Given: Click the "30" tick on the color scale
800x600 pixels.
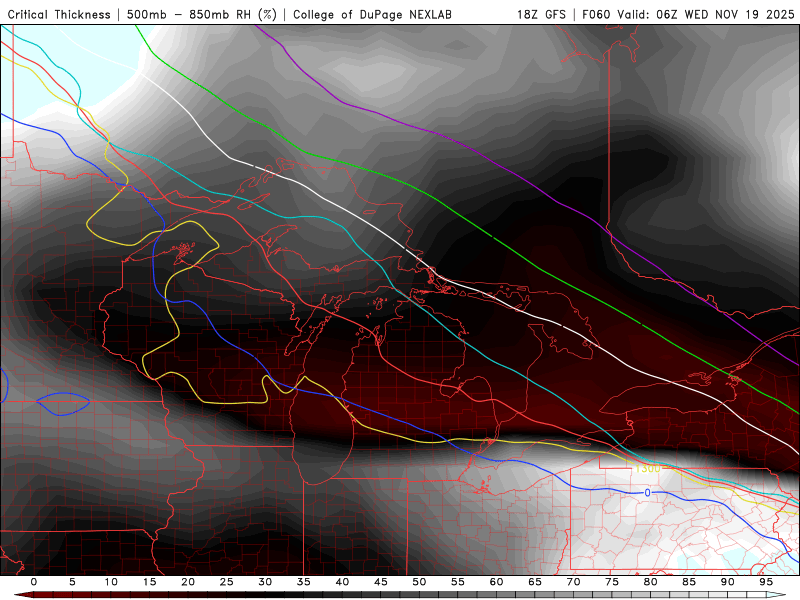Looking at the screenshot, I should (265, 582).
